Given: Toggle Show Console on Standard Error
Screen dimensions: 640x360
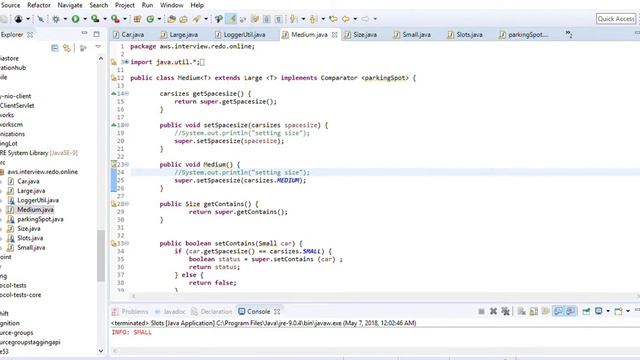Looking at the screenshot, I should pos(570,311).
